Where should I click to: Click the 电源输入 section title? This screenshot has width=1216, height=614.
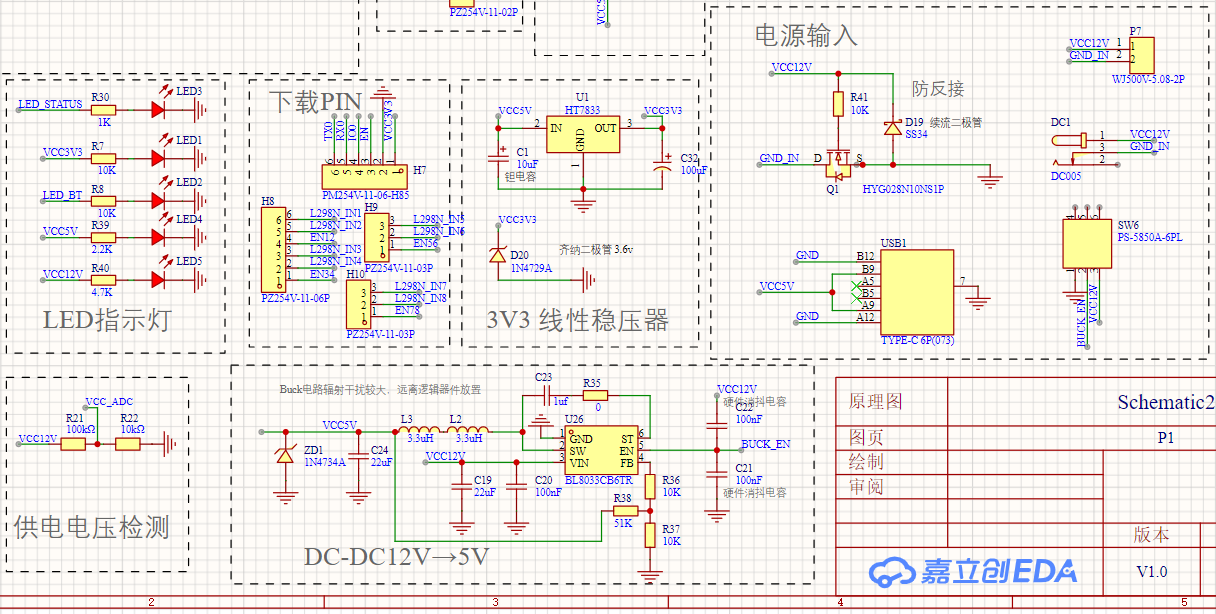point(805,36)
